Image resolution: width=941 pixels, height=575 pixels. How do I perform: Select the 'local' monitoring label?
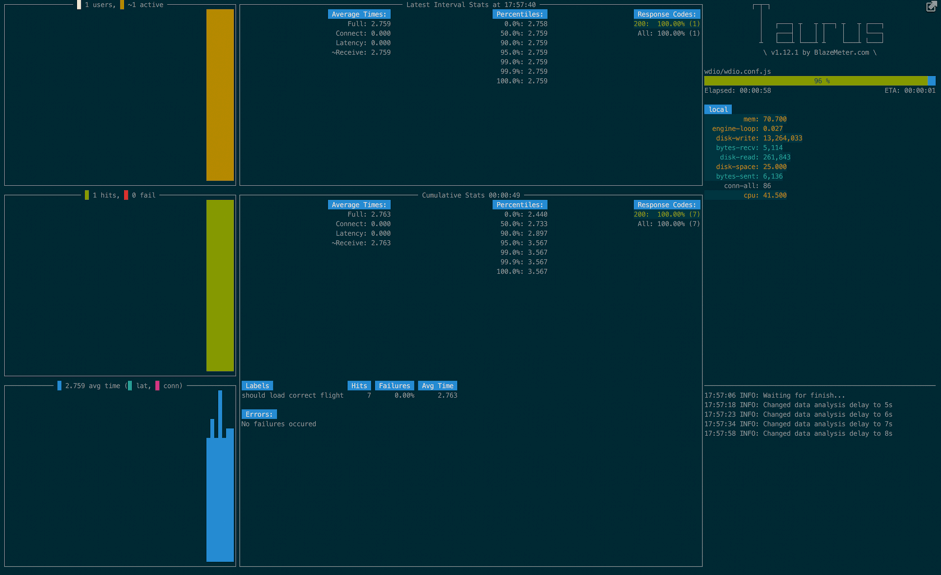tap(718, 109)
